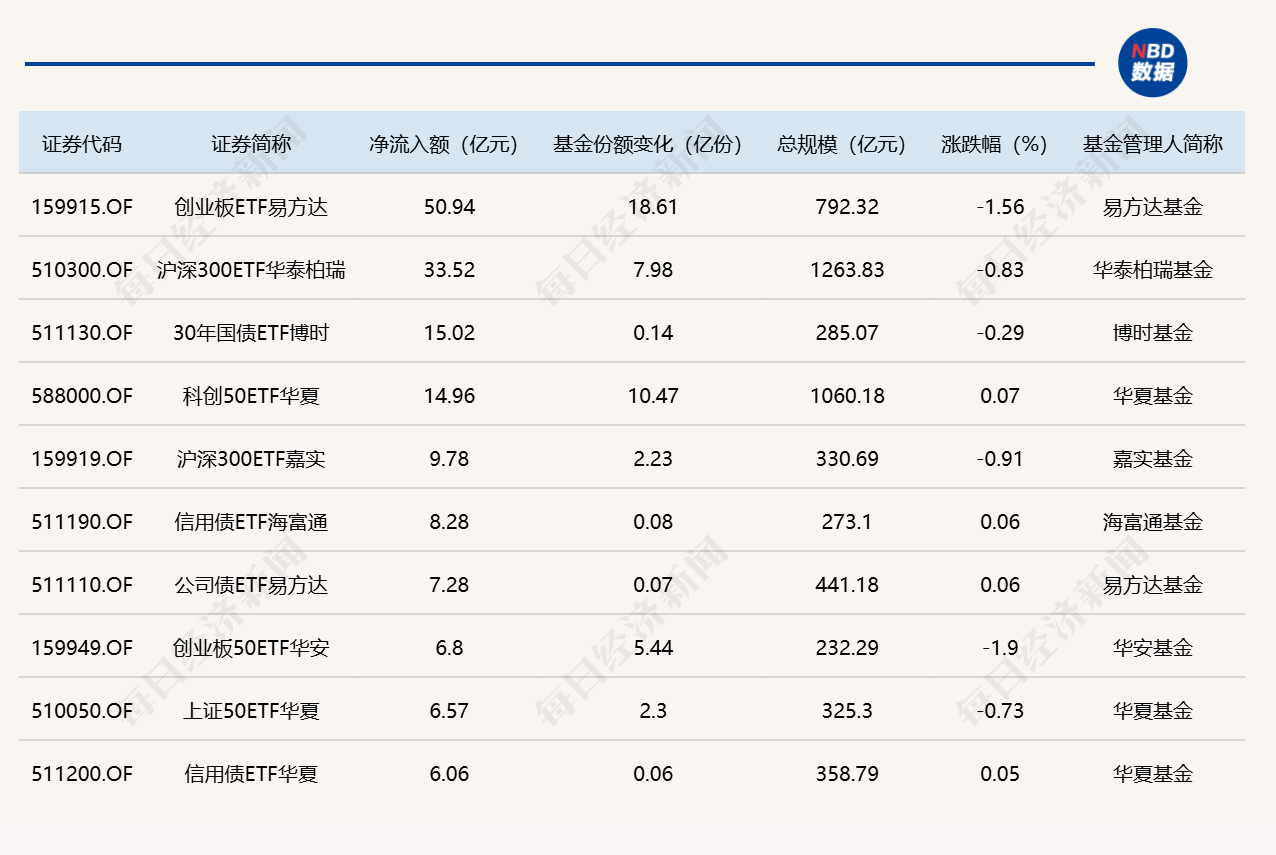
Task: Click net inflow value 7.28
Action: (x=449, y=585)
